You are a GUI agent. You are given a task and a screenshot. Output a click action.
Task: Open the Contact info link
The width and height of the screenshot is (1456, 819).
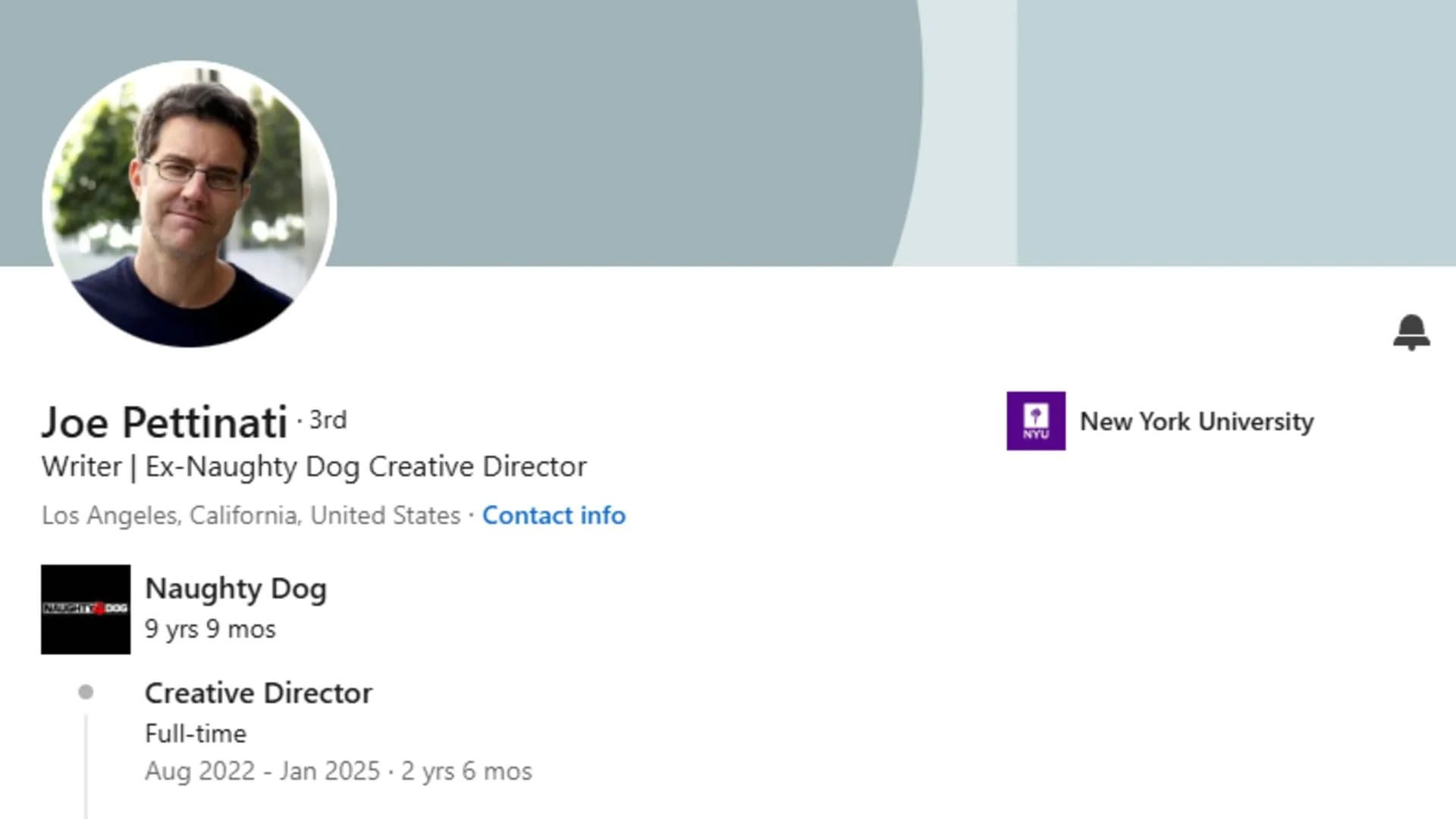click(554, 516)
